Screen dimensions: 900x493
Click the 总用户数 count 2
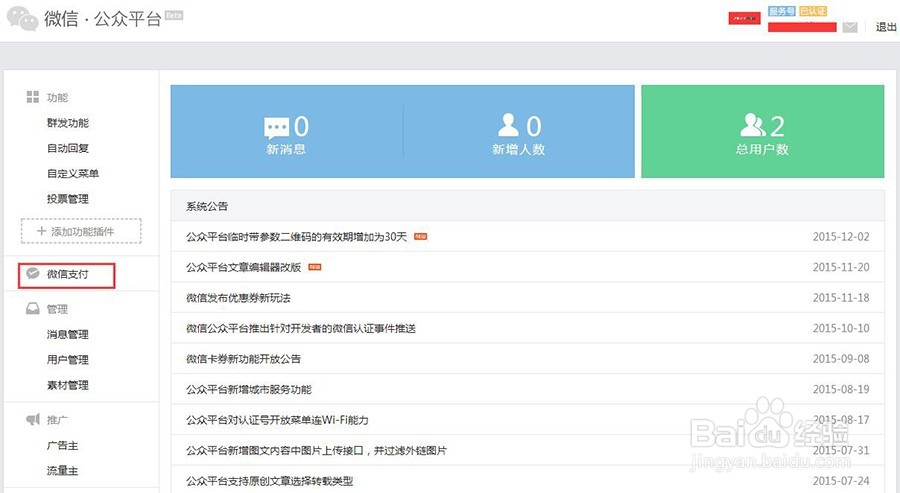click(777, 126)
